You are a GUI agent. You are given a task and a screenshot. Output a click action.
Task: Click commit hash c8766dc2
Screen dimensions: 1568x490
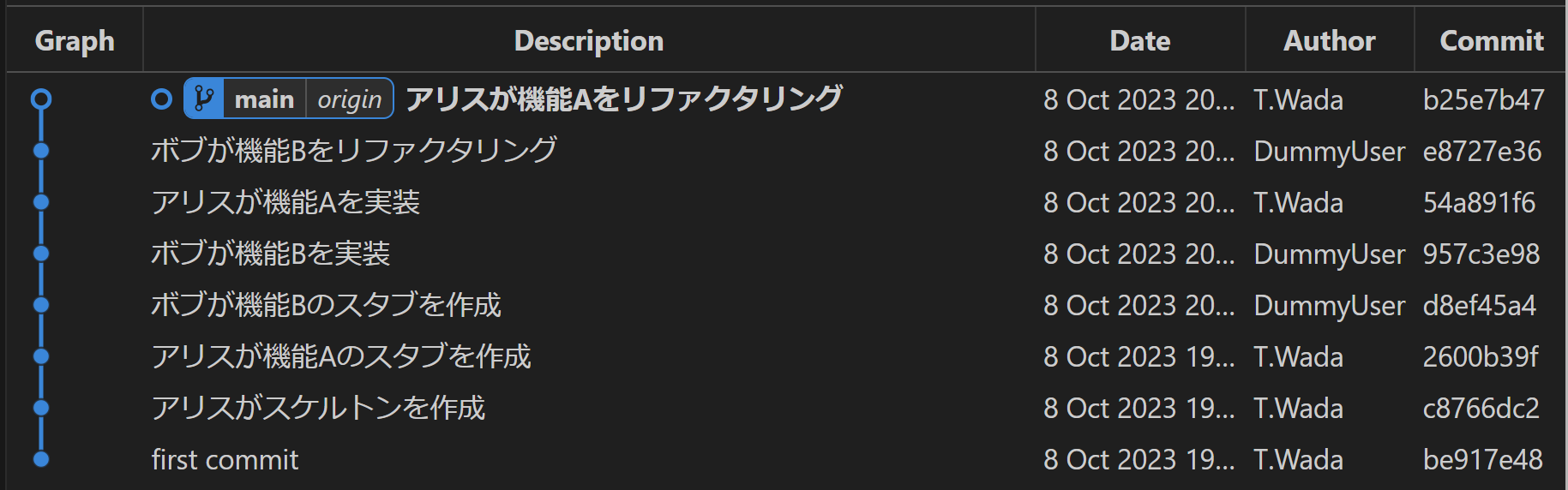pyautogui.click(x=1481, y=409)
